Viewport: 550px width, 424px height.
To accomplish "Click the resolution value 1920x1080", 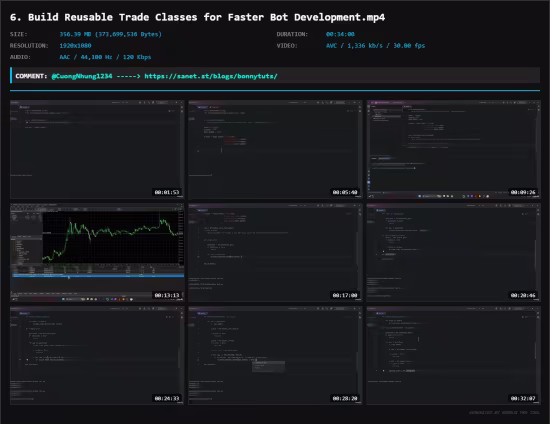I will click(75, 46).
